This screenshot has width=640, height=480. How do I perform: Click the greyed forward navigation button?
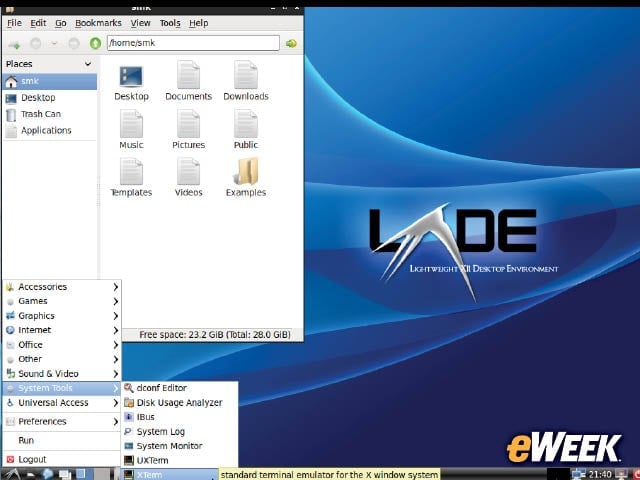pyautogui.click(x=74, y=43)
